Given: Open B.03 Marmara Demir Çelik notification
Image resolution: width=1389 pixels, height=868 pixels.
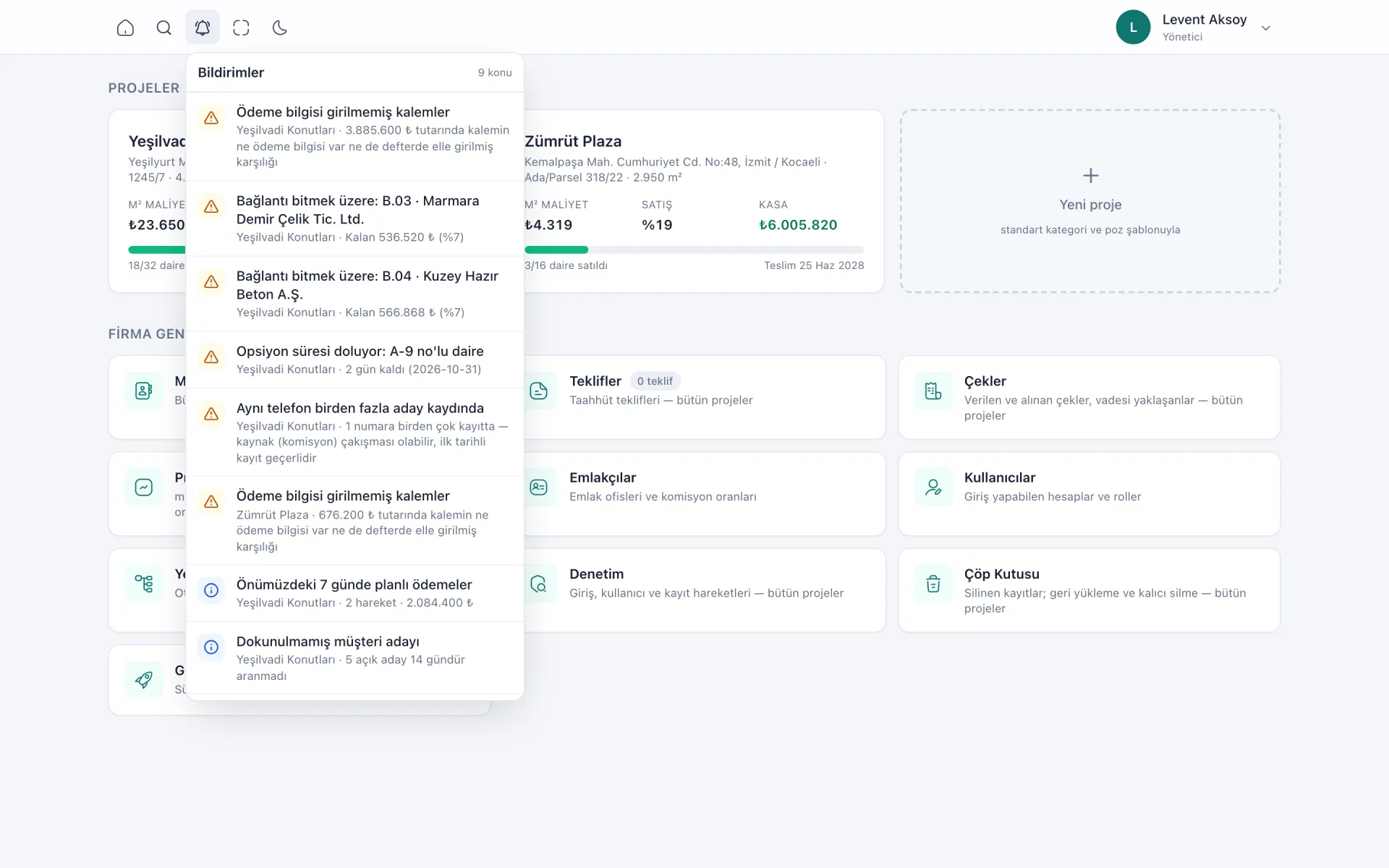Looking at the screenshot, I should click(x=354, y=218).
